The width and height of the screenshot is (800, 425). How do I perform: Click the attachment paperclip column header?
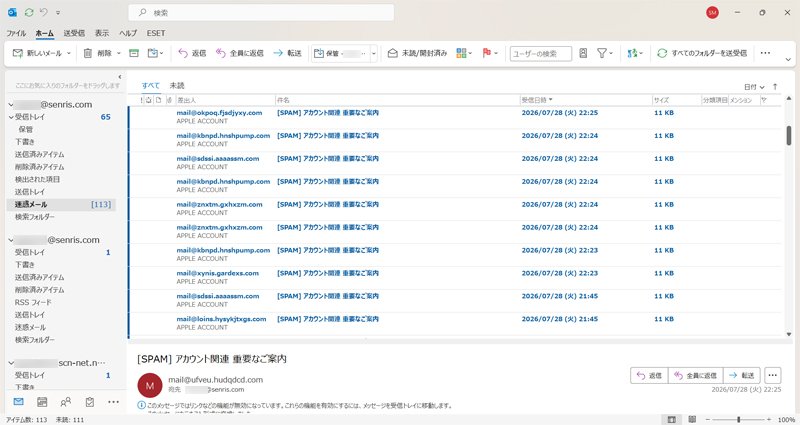(169, 100)
